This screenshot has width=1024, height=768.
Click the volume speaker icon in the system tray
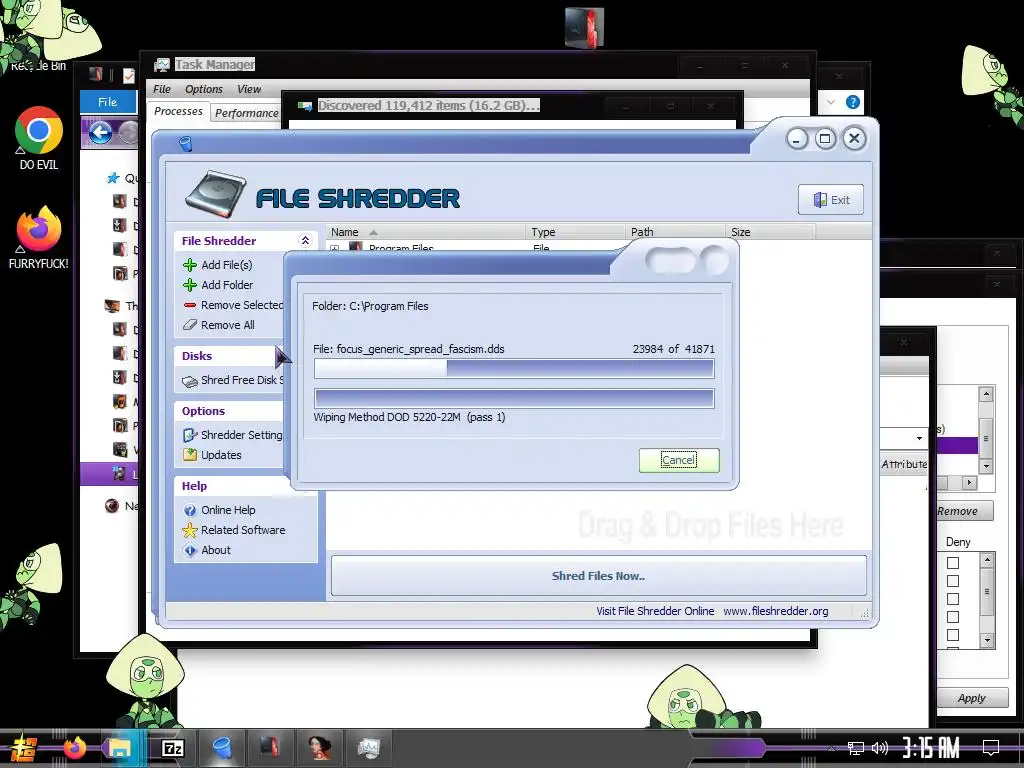(x=880, y=748)
